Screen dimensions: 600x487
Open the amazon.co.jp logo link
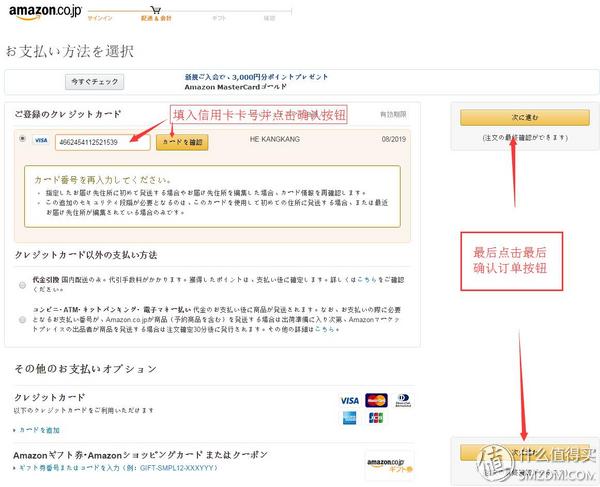coord(45,12)
